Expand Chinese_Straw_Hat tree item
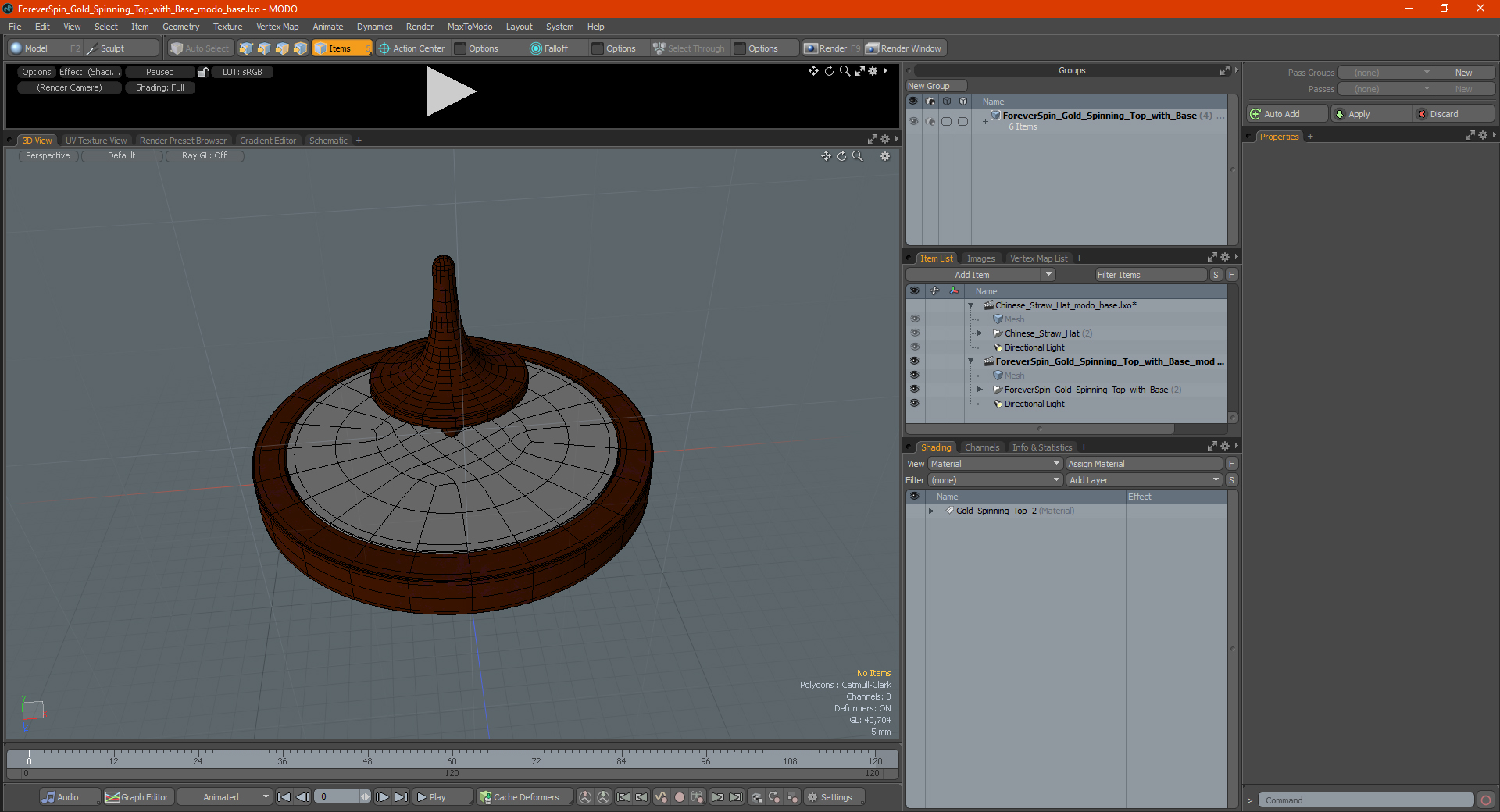 pyautogui.click(x=980, y=333)
